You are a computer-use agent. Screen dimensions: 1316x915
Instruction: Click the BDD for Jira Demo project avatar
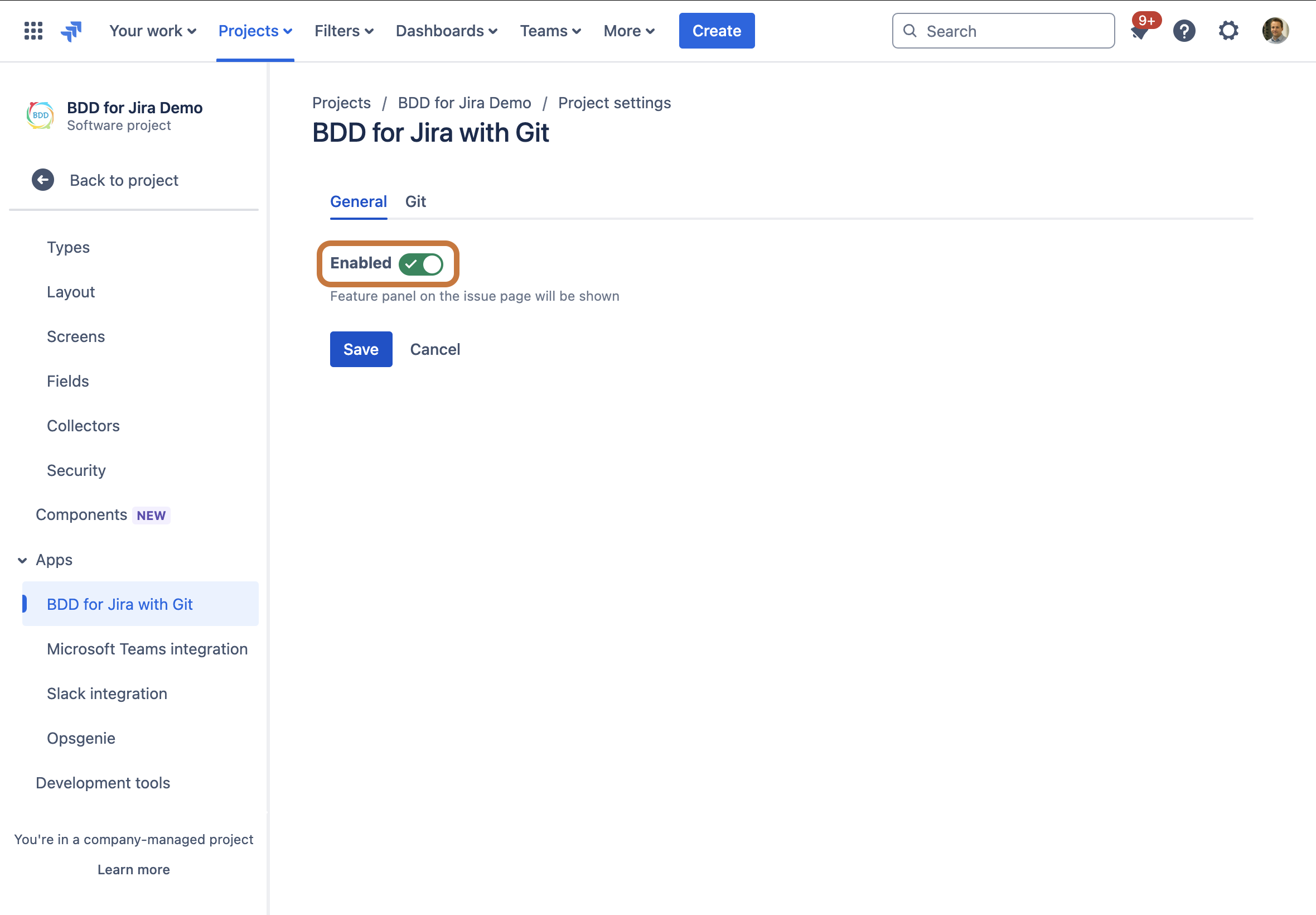[40, 115]
